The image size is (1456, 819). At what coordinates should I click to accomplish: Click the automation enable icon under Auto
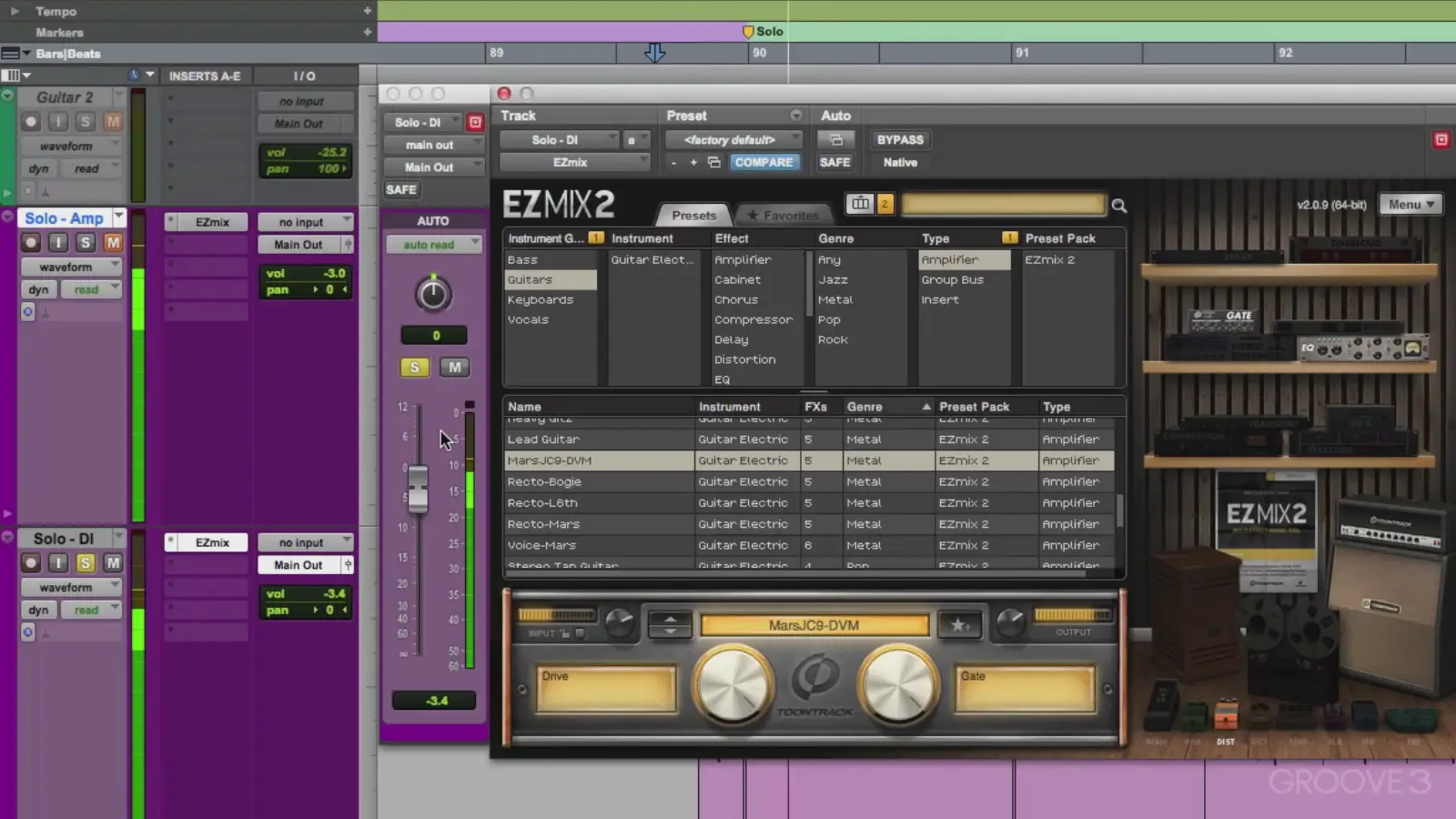tap(835, 140)
